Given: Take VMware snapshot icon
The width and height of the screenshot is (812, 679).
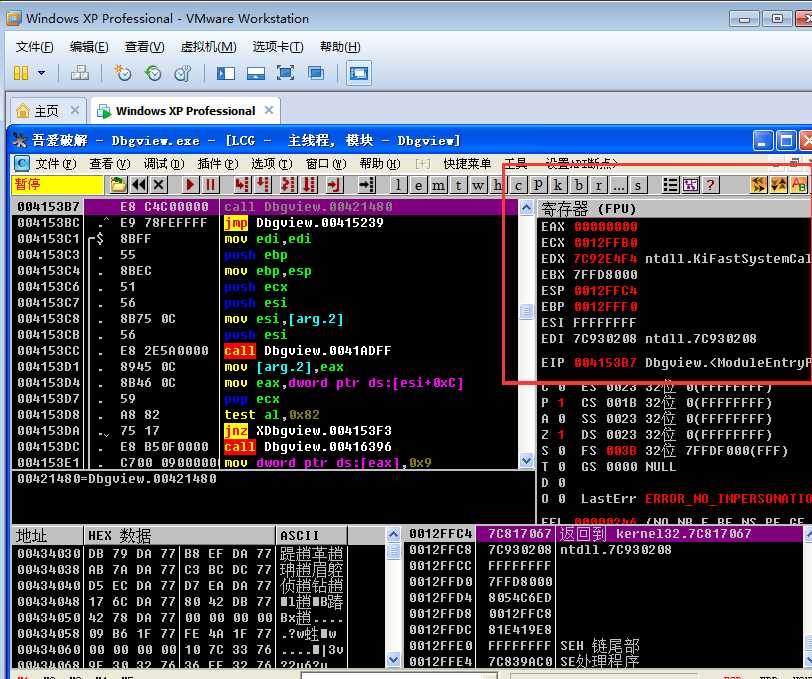Looking at the screenshot, I should 123,73.
